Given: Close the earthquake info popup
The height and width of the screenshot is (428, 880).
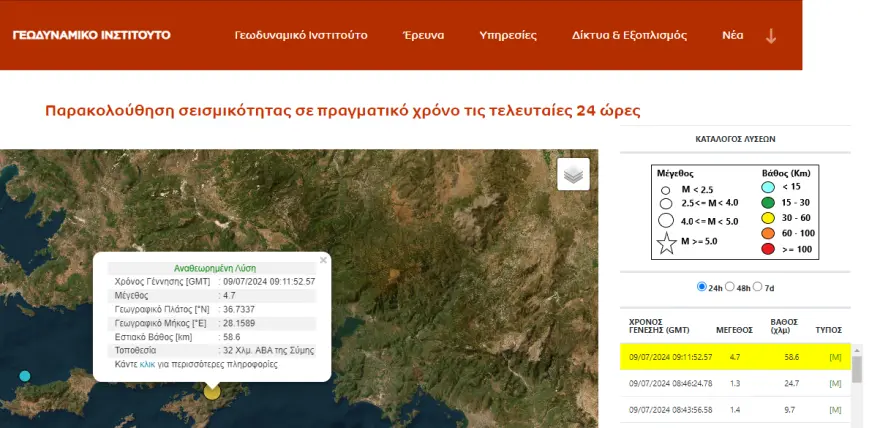Looking at the screenshot, I should [323, 260].
